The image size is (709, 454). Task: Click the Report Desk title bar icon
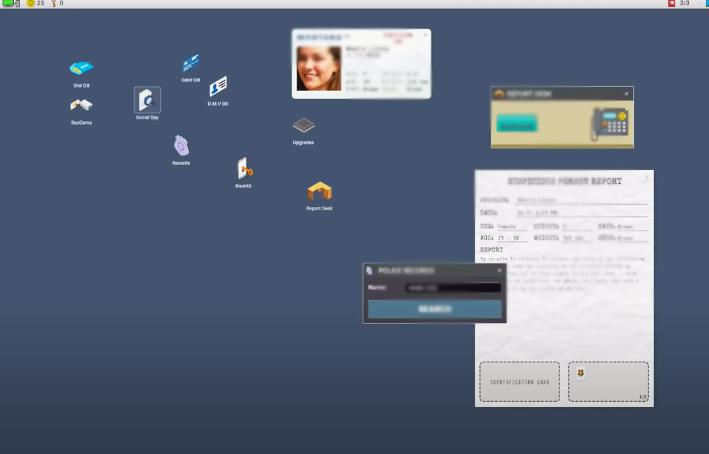[499, 94]
